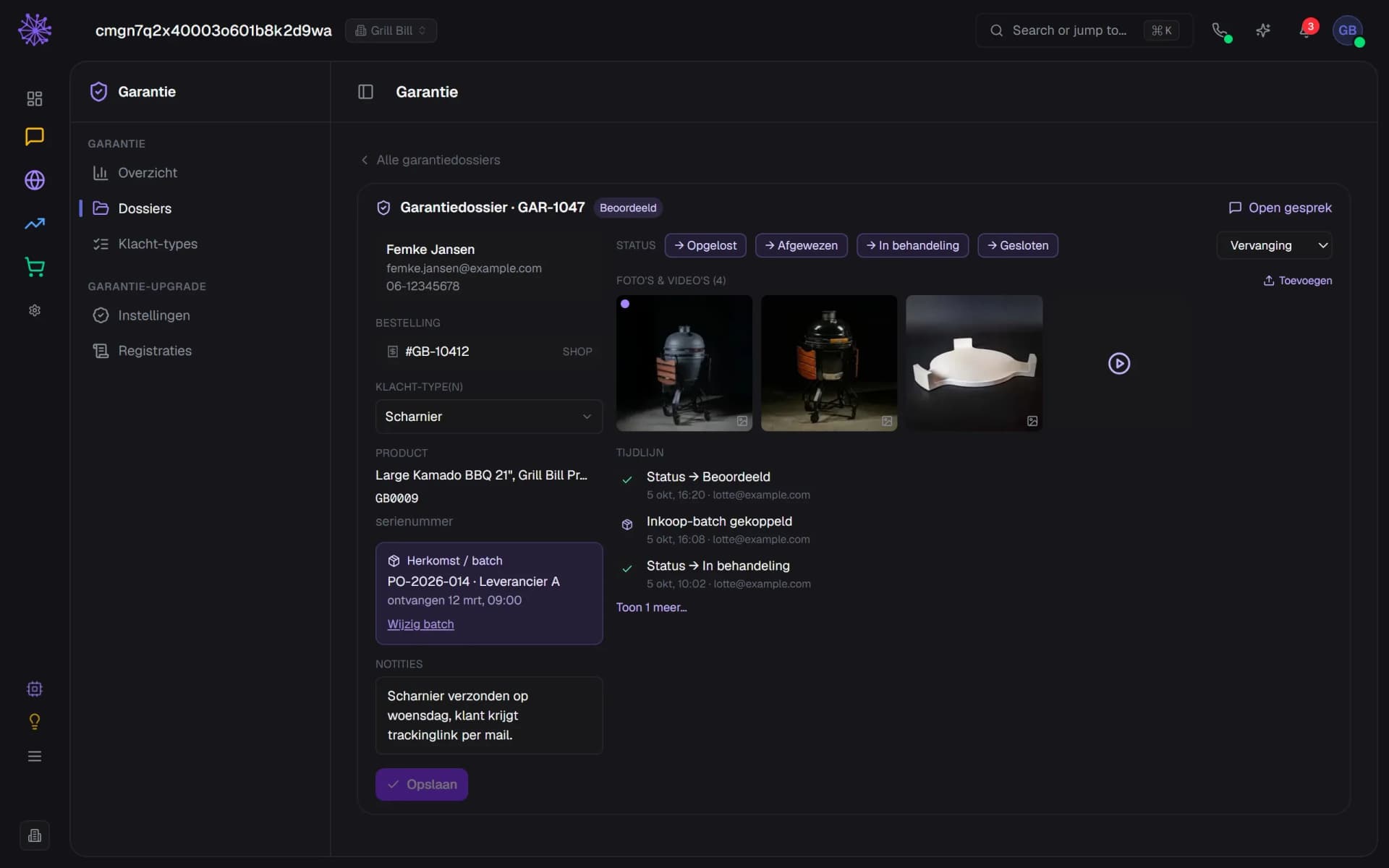This screenshot has width=1389, height=868.
Task: Open the chip/processor icon in left rail
Action: coord(34,689)
